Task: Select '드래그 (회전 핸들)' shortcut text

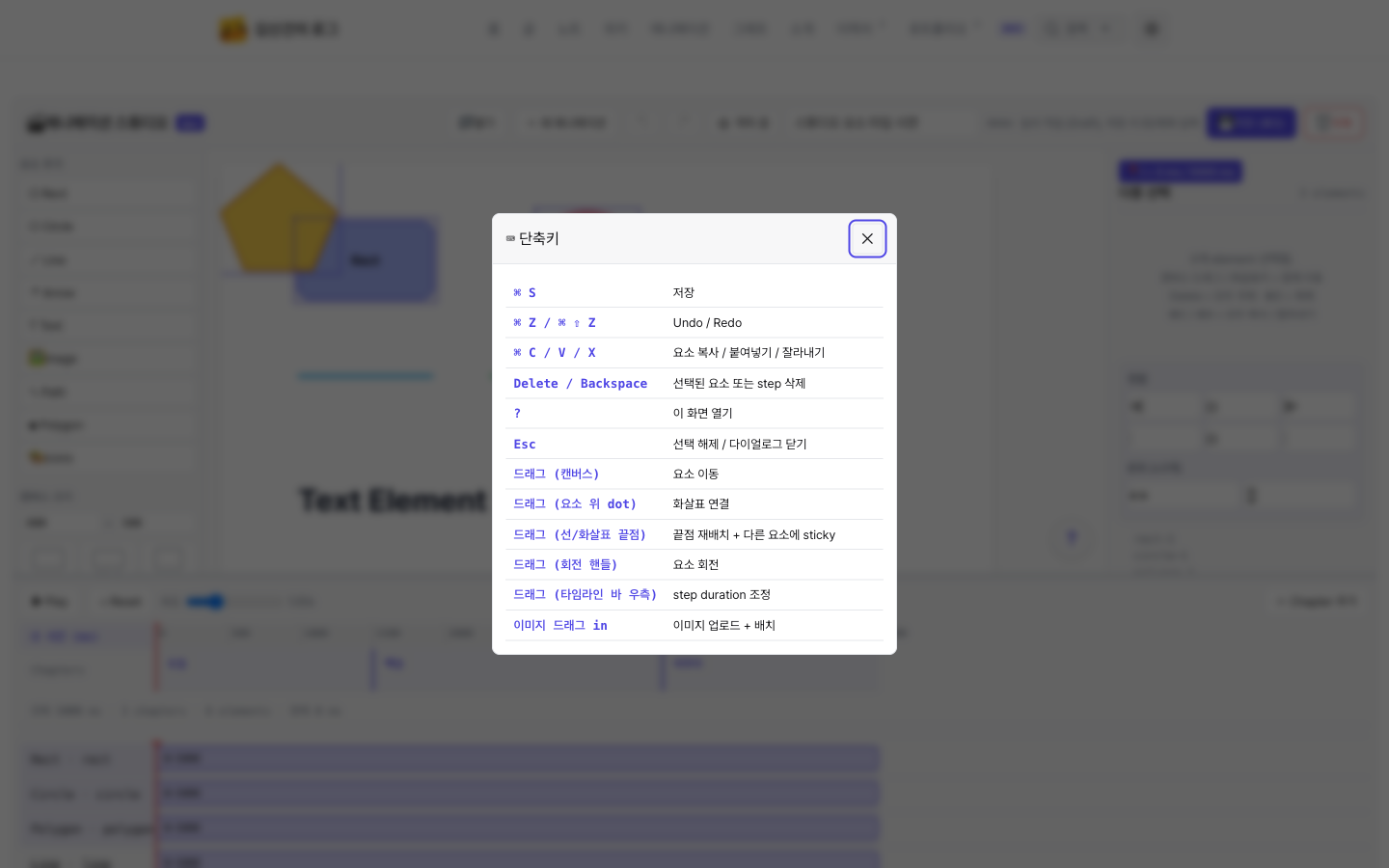Action: (565, 565)
